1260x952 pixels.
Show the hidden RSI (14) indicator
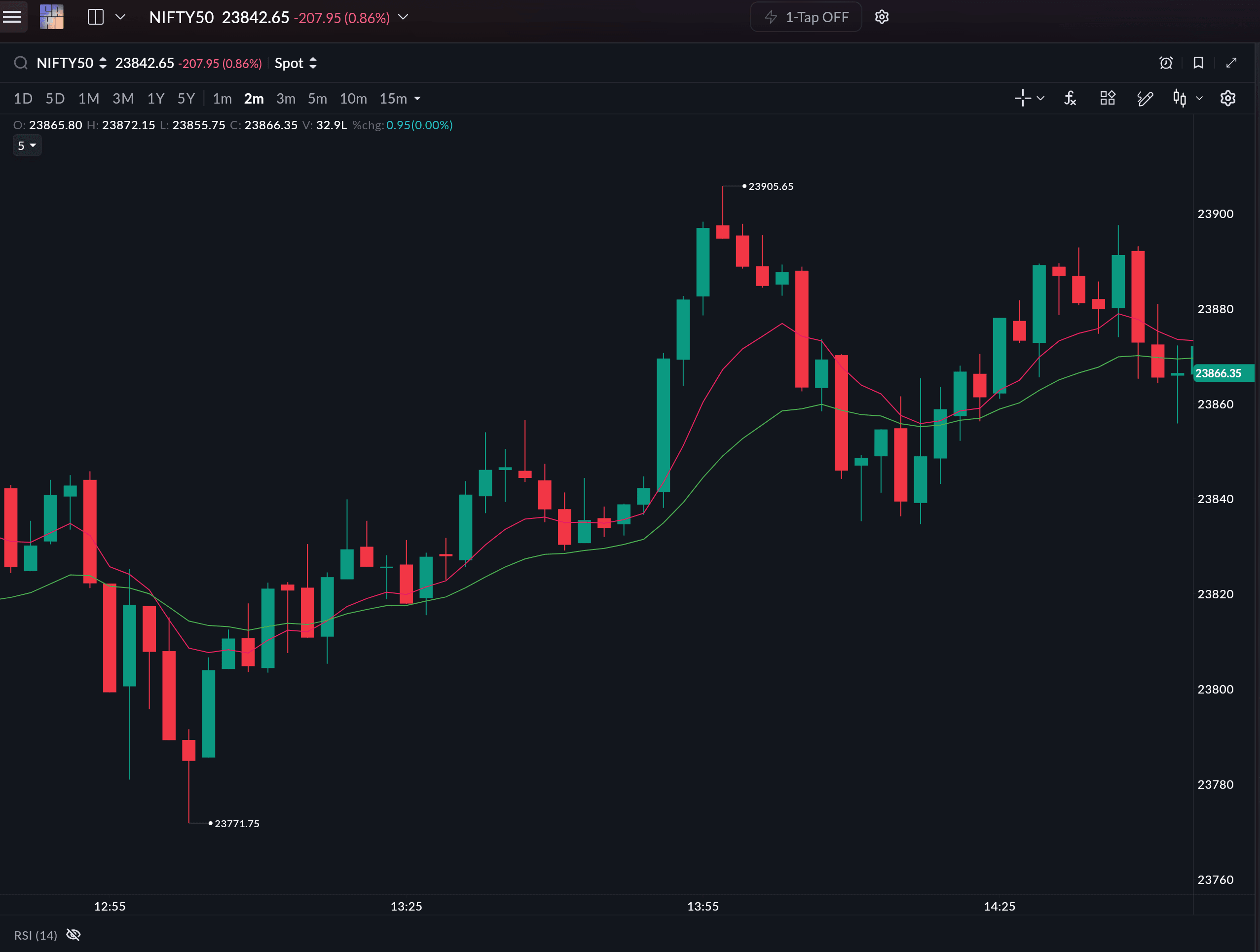pos(74,934)
